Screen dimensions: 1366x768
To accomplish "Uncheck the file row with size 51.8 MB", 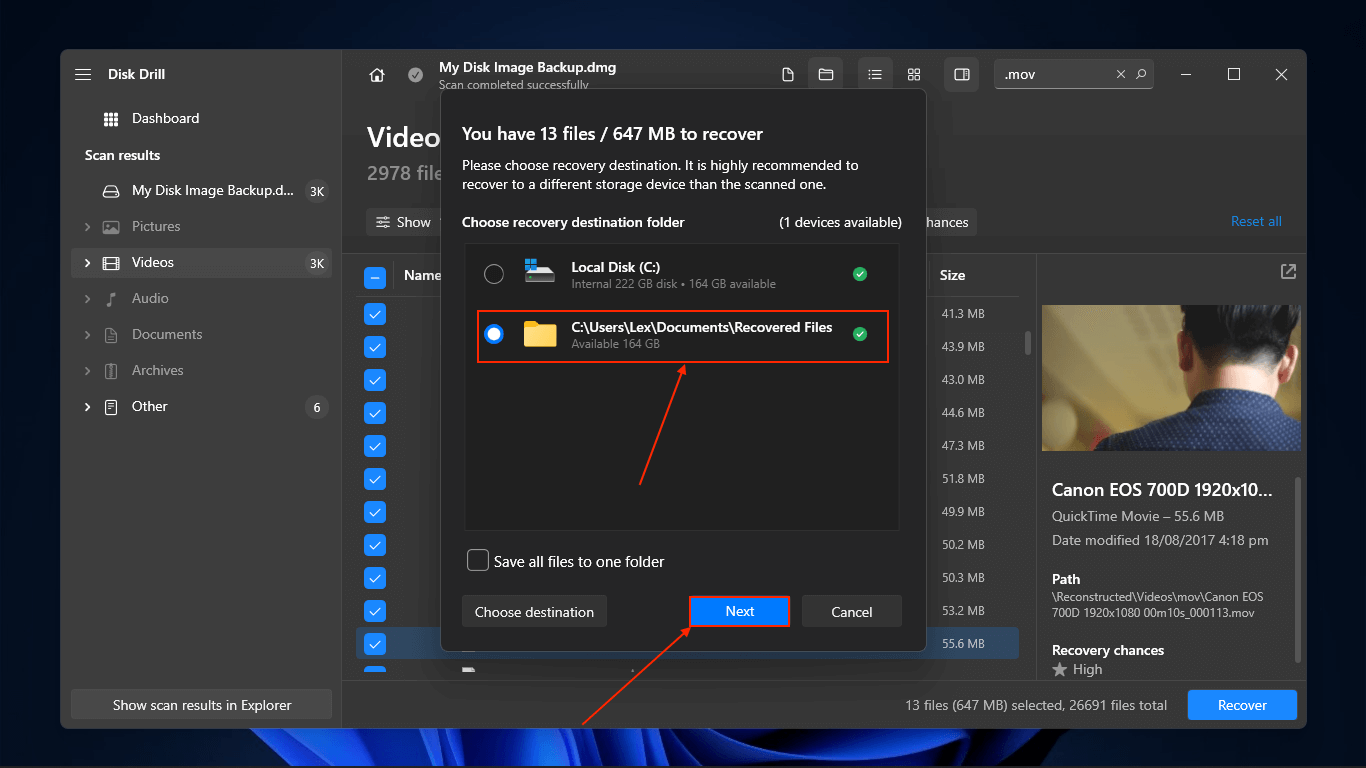I will (375, 479).
